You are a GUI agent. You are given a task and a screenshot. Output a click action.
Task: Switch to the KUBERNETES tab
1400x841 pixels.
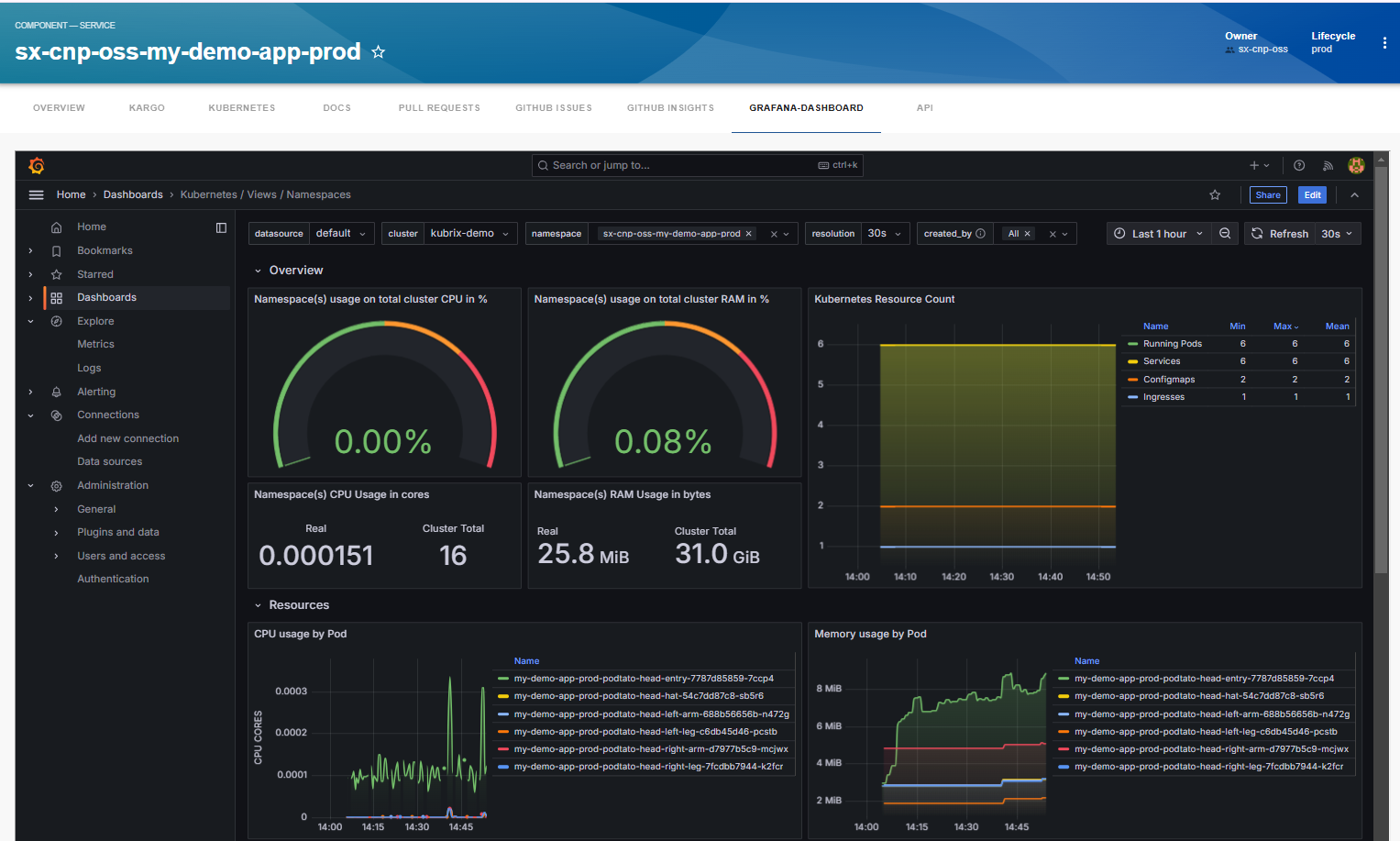[242, 108]
